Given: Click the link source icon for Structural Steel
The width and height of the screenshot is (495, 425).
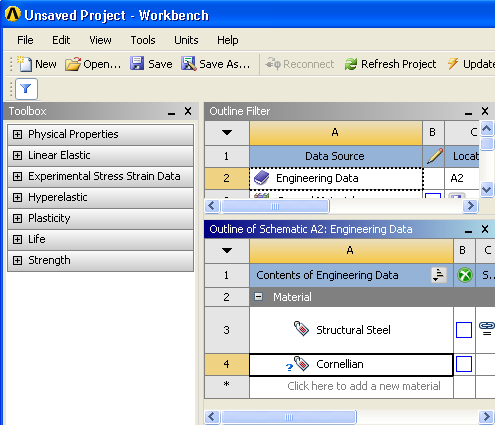Looking at the screenshot, I should click(487, 328).
